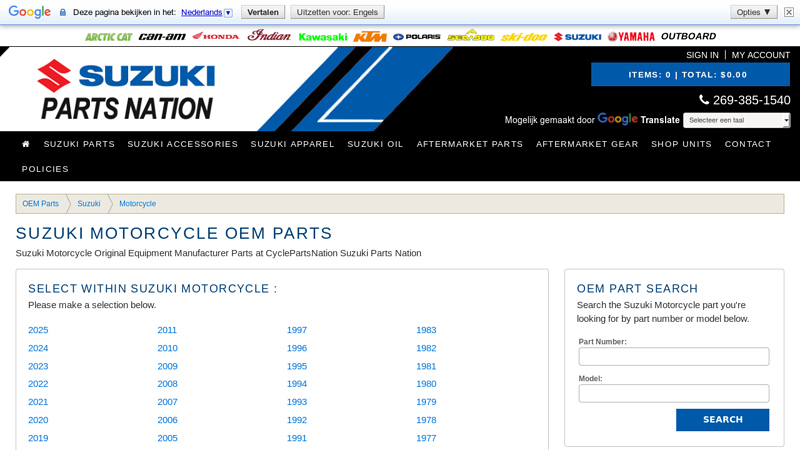Select model year 2010

(x=167, y=348)
